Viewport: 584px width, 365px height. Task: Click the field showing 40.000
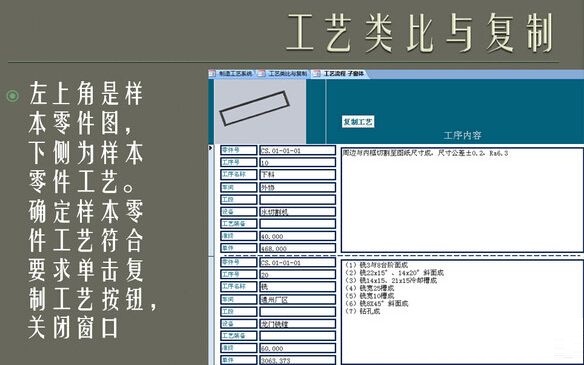click(297, 236)
